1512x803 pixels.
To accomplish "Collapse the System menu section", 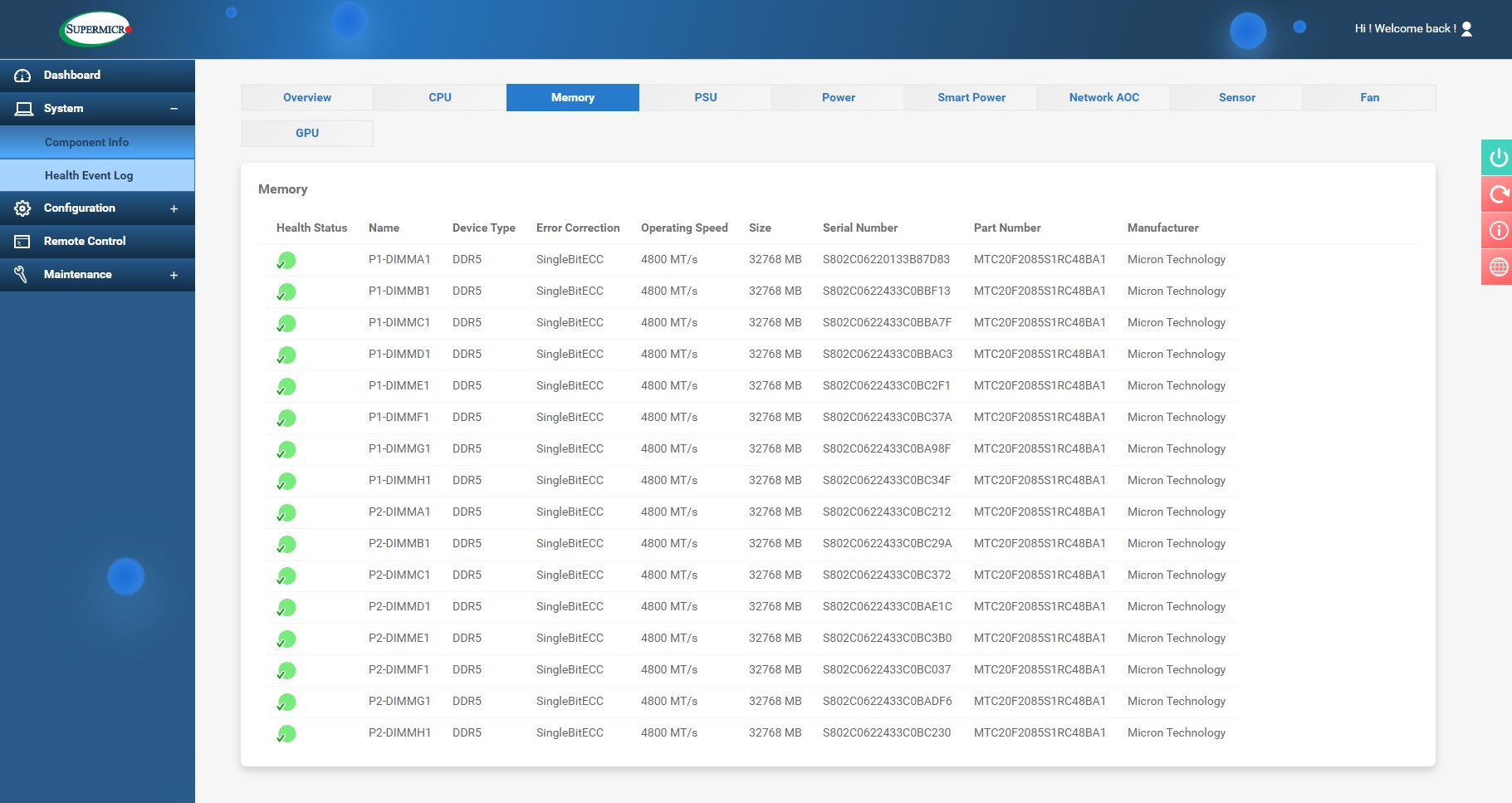I will 174,109.
